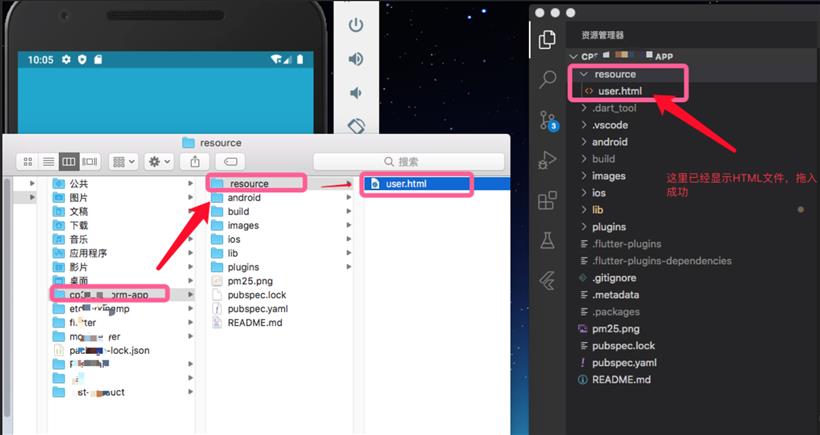Image resolution: width=820 pixels, height=435 pixels.
Task: Click the Finder share button
Action: click(195, 162)
